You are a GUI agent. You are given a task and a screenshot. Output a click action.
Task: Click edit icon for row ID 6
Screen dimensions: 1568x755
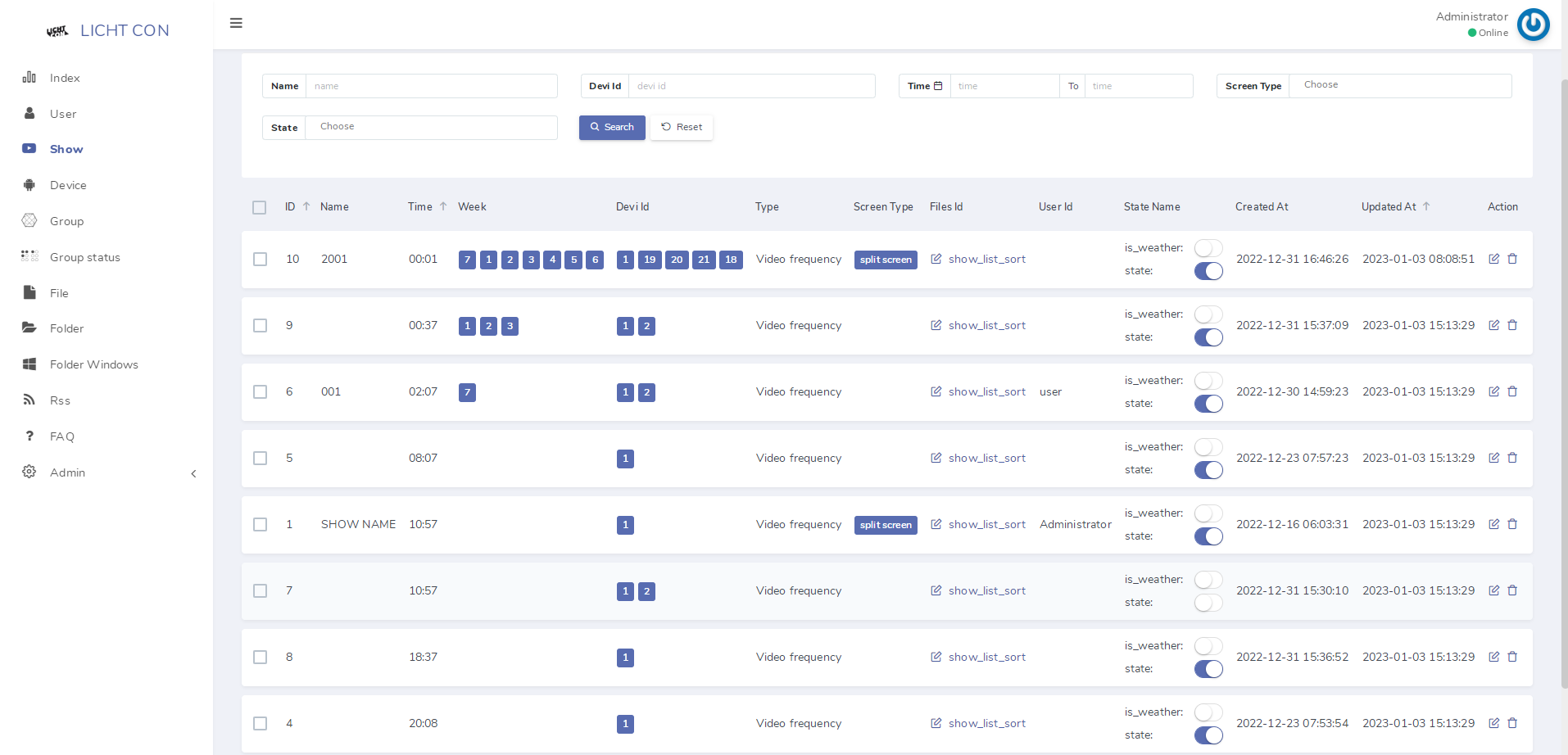pyautogui.click(x=1493, y=391)
